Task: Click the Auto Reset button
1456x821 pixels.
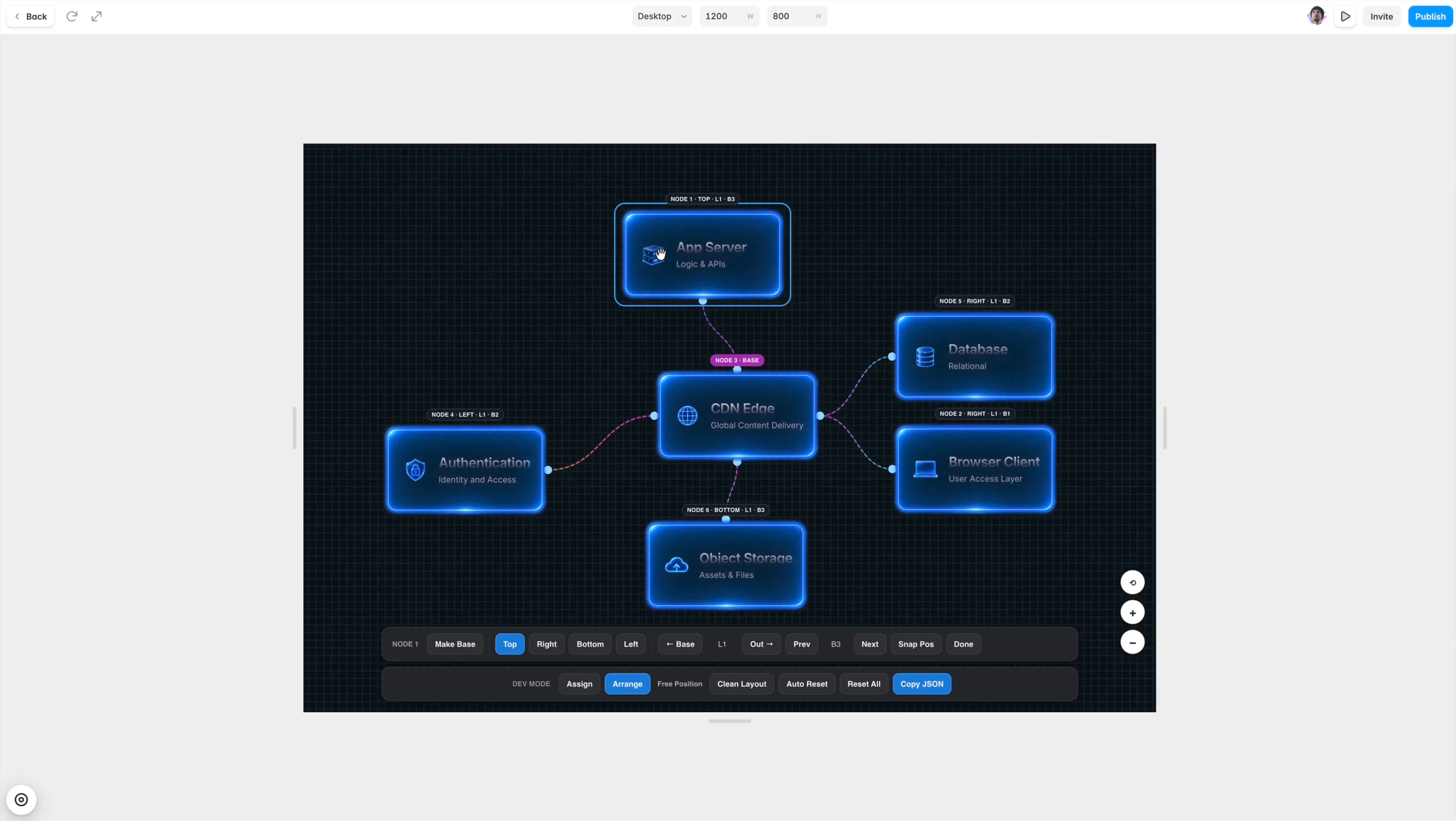Action: [807, 684]
